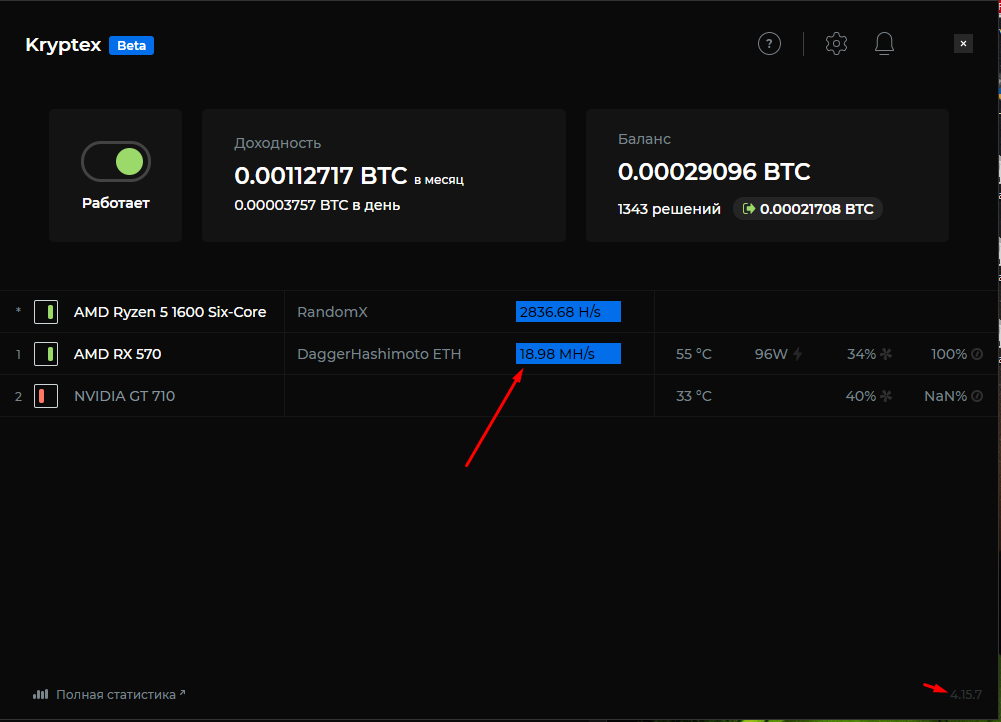1001x722 pixels.
Task: Open the Полная статистика link
Action: pos(116,695)
